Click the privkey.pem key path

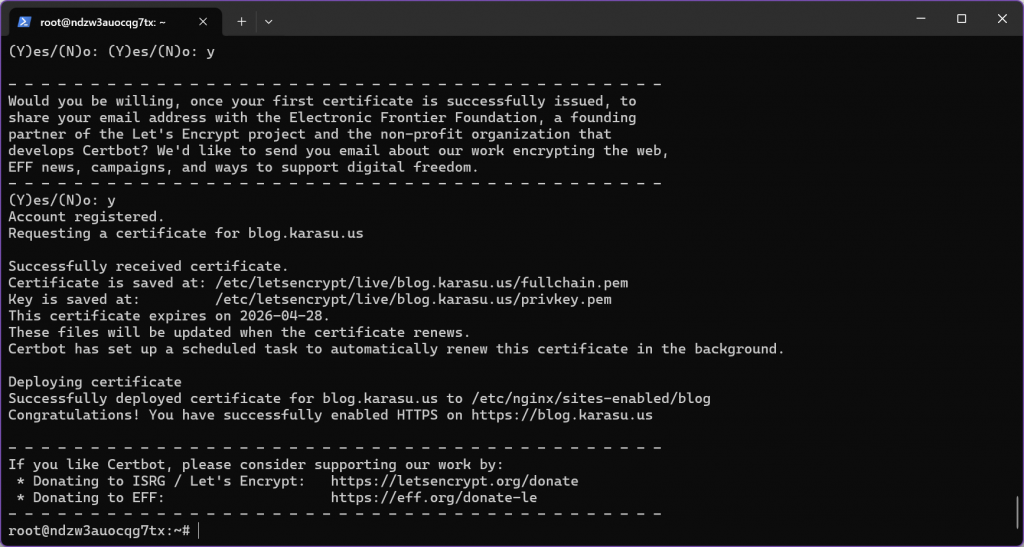(413, 299)
